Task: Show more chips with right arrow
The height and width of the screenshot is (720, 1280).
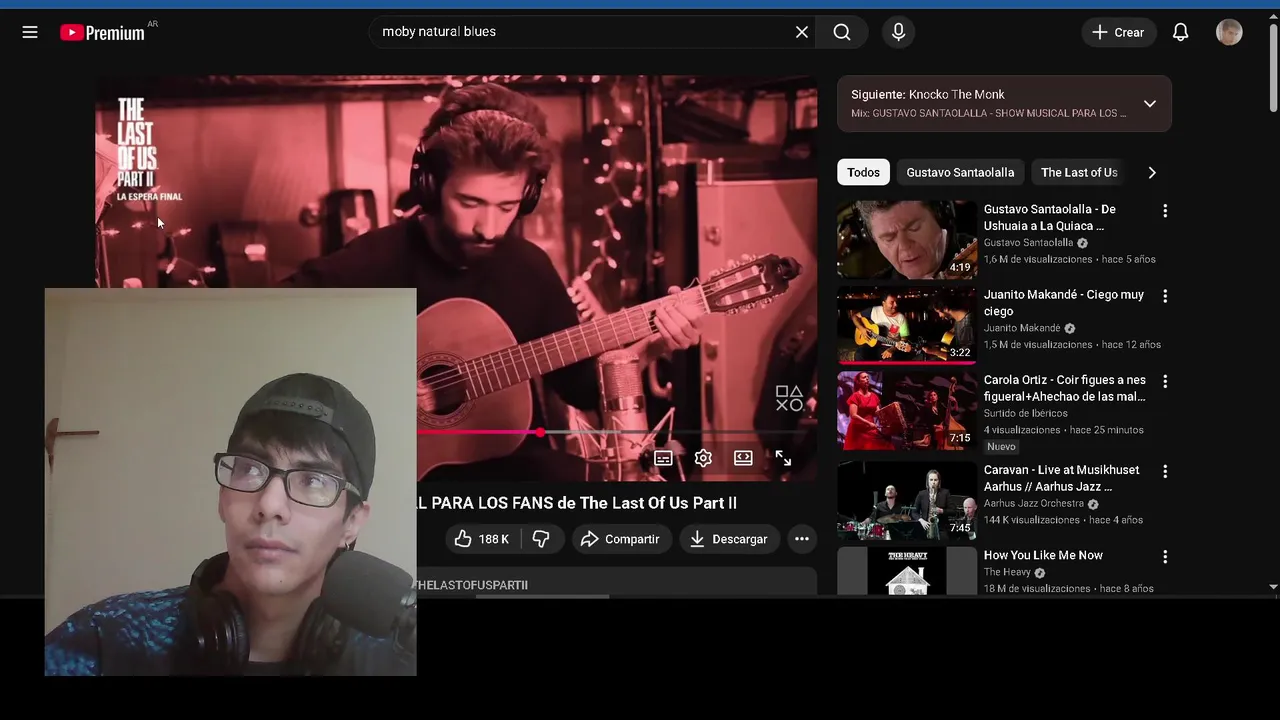Action: (1152, 172)
